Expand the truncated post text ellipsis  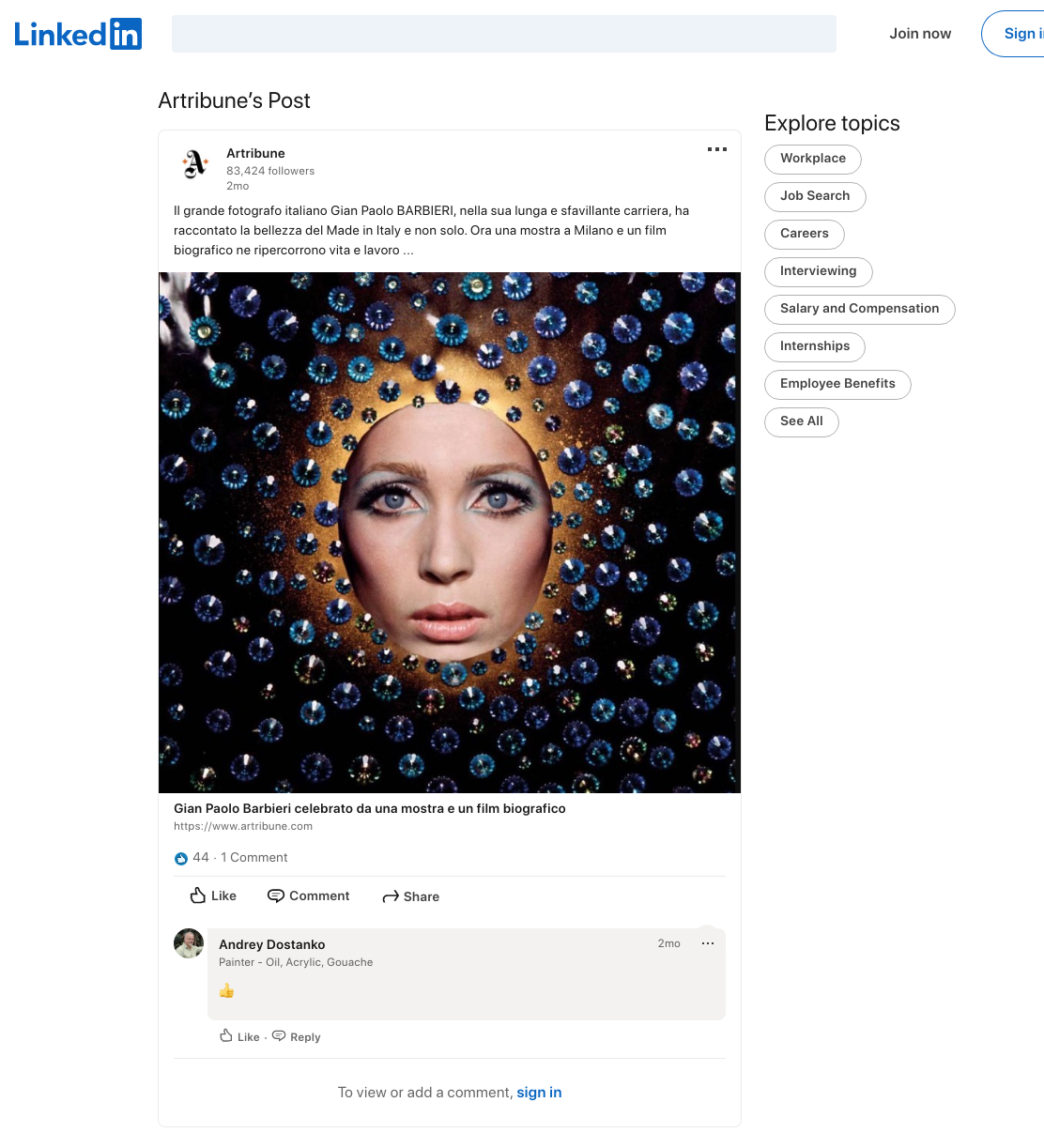click(x=408, y=251)
